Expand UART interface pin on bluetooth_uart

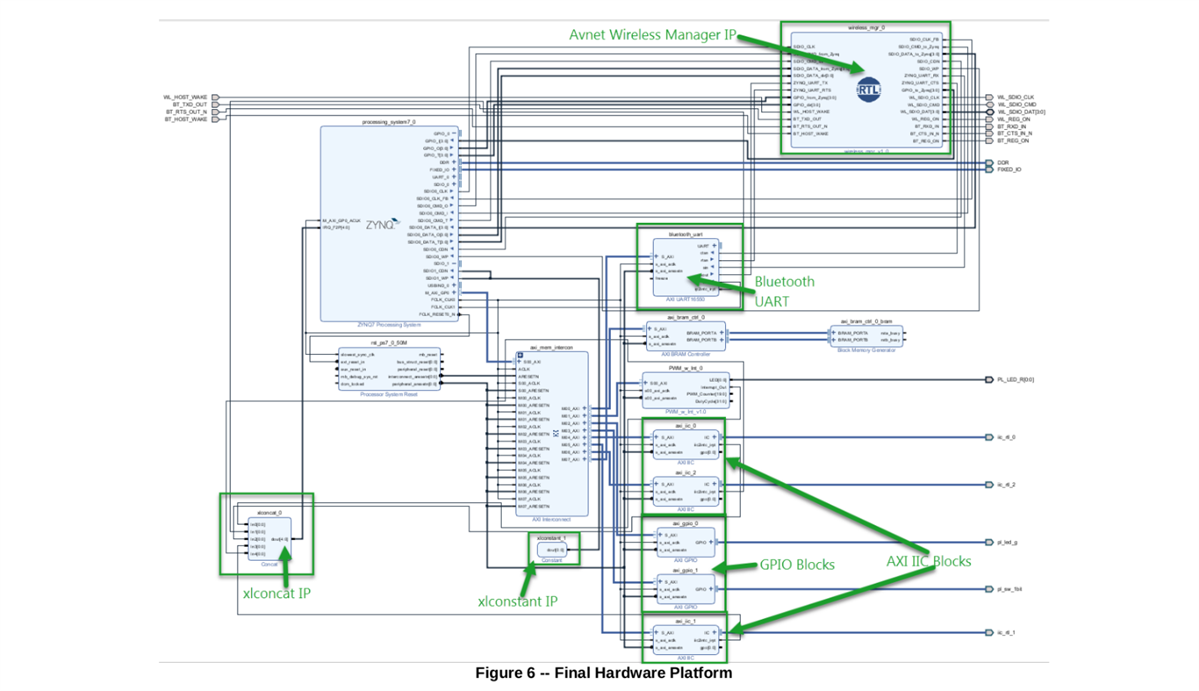[713, 246]
